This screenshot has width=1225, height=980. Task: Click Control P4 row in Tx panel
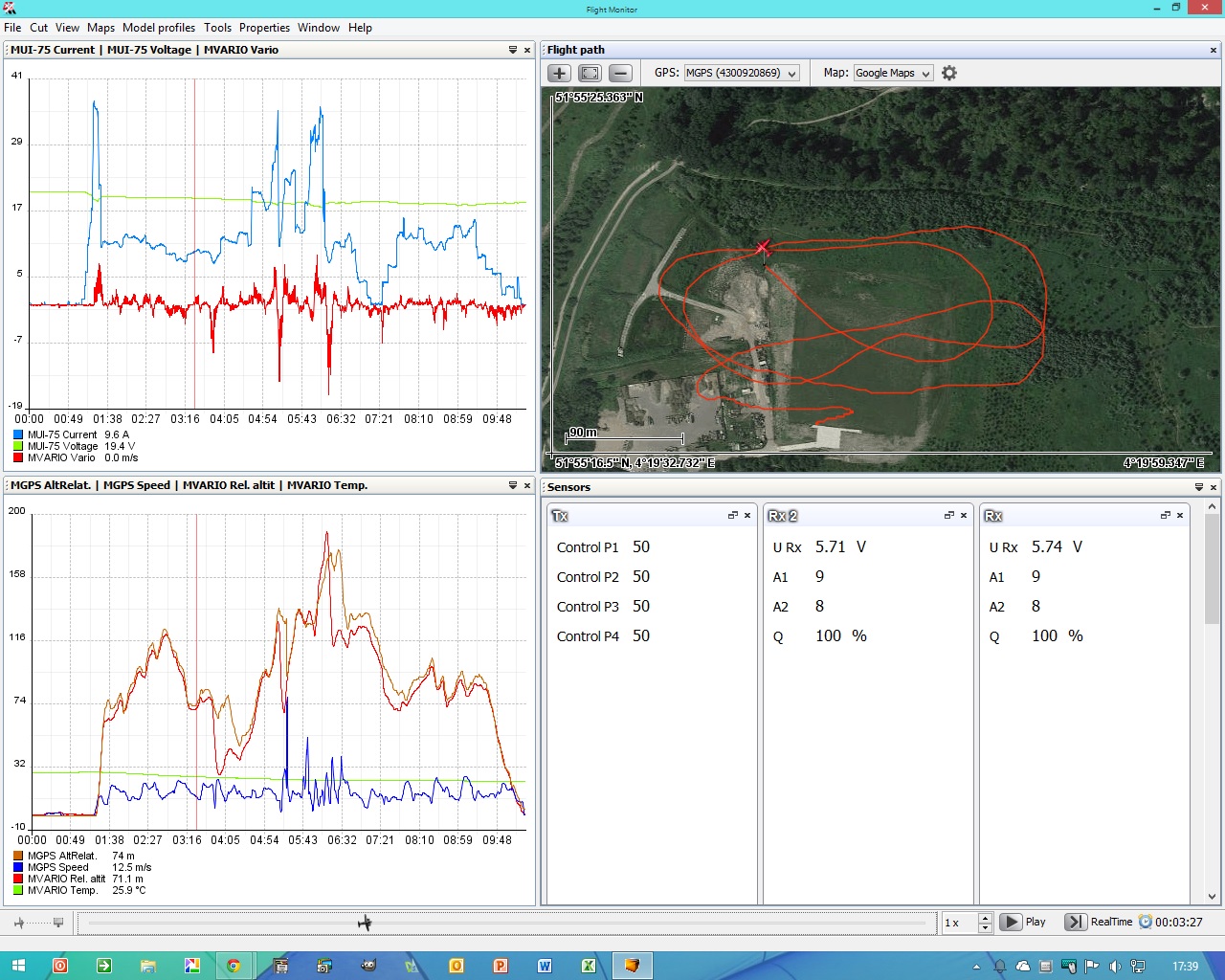tap(603, 636)
